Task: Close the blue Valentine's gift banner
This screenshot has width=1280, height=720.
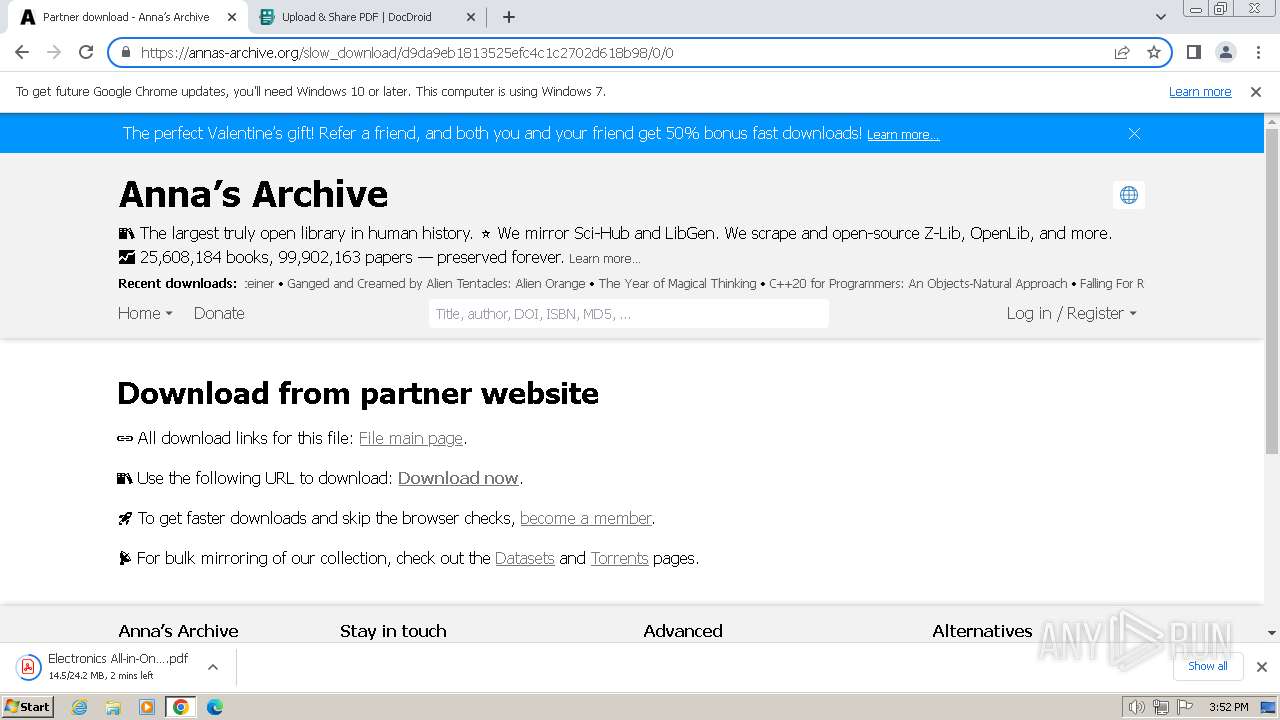Action: [1134, 133]
